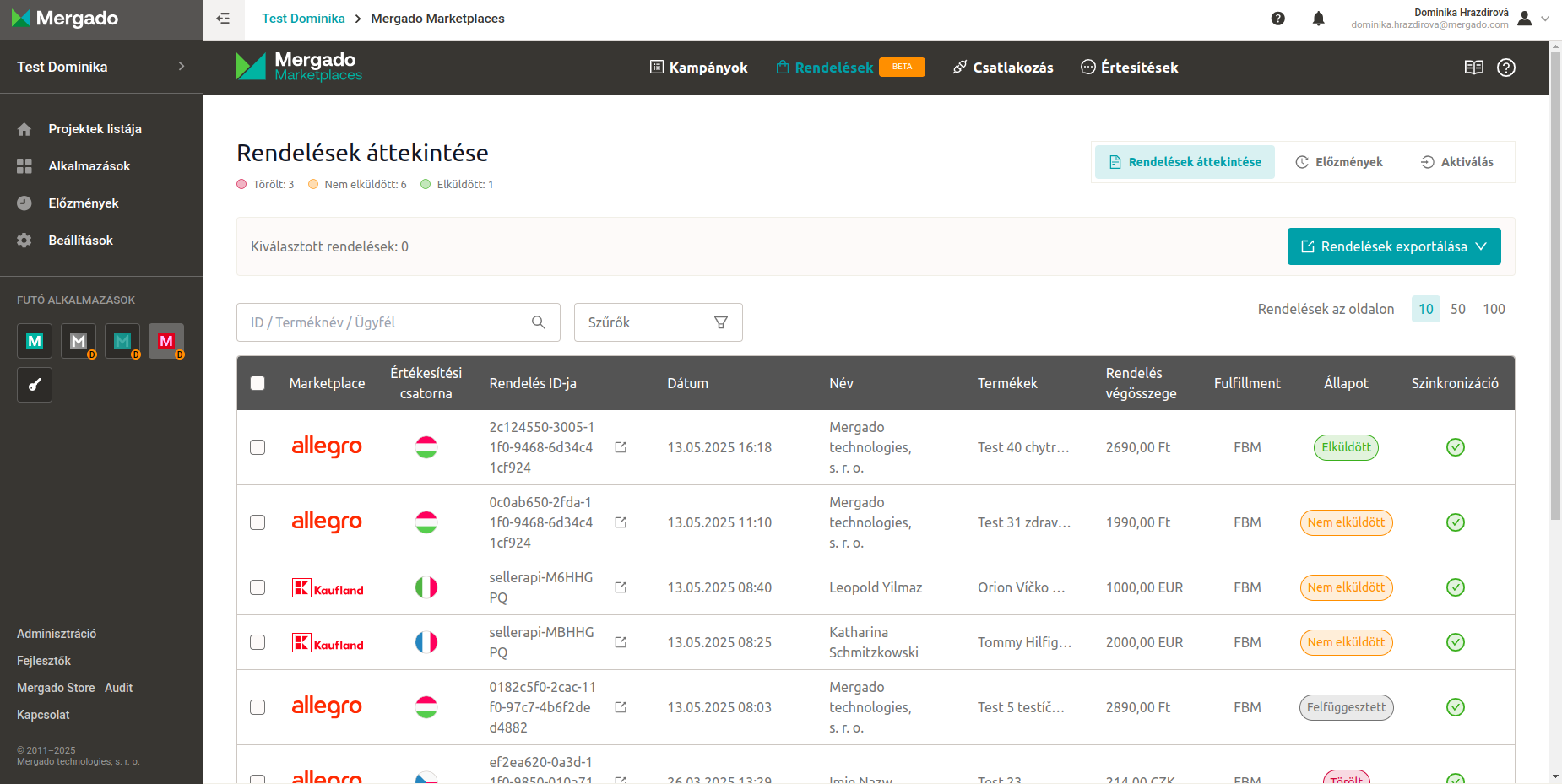Open the Szűrők filter dropdown
This screenshot has height=784, width=1562.
[x=659, y=322]
